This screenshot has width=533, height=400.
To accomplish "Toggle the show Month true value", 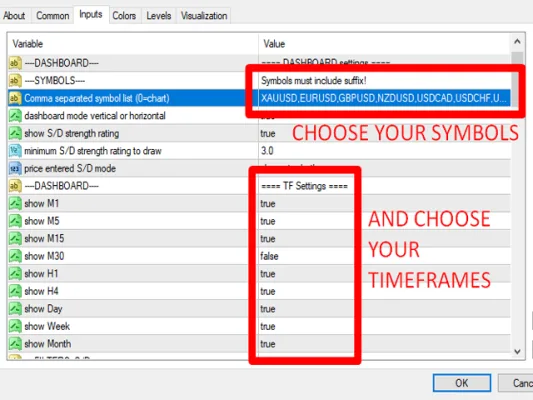I will pyautogui.click(x=268, y=344).
